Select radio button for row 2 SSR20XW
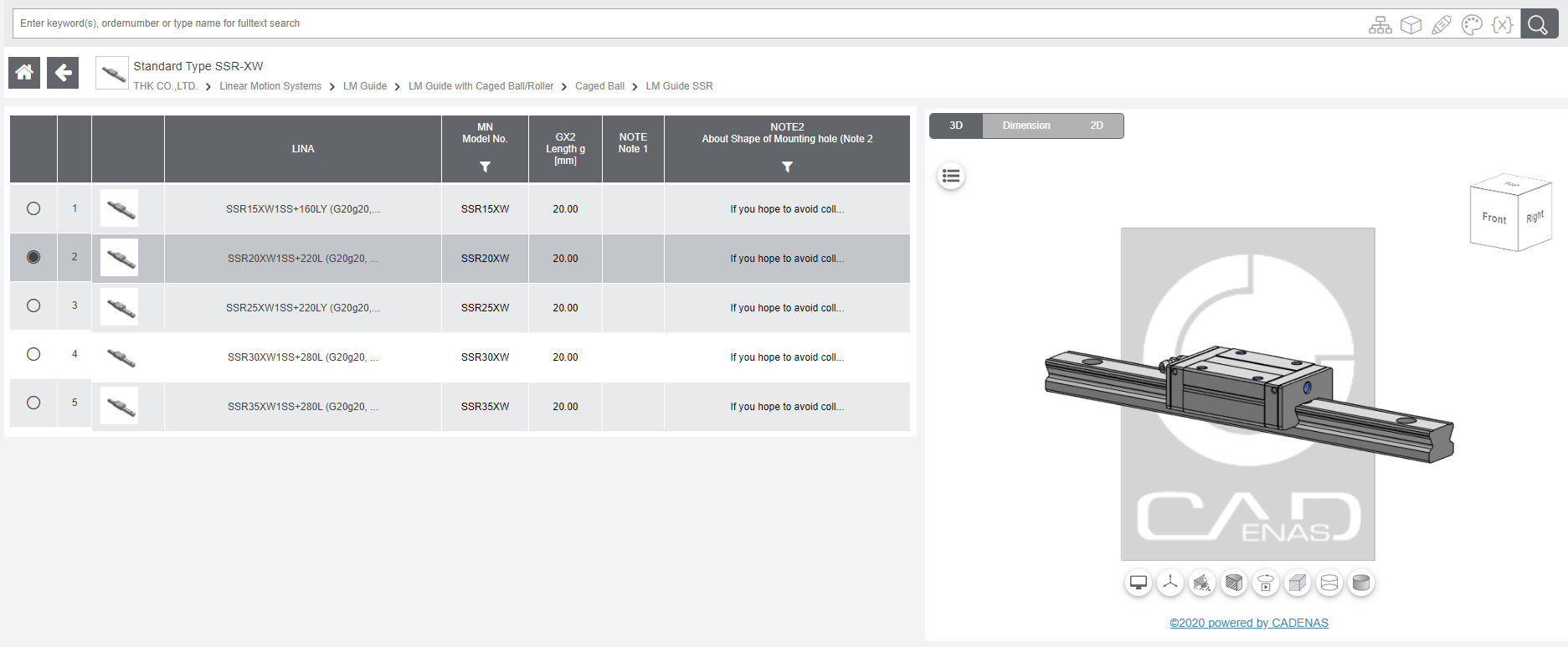Screen dimensions: 1568x647 click(x=33, y=257)
